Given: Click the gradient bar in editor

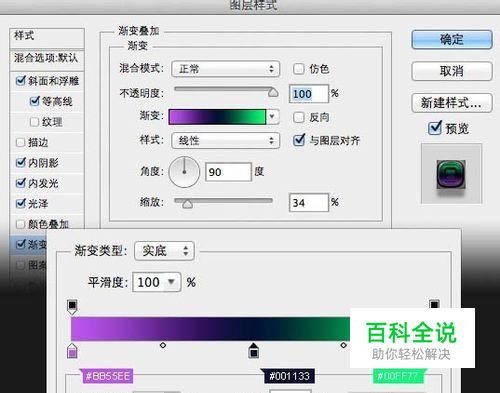Looking at the screenshot, I should (x=211, y=329).
